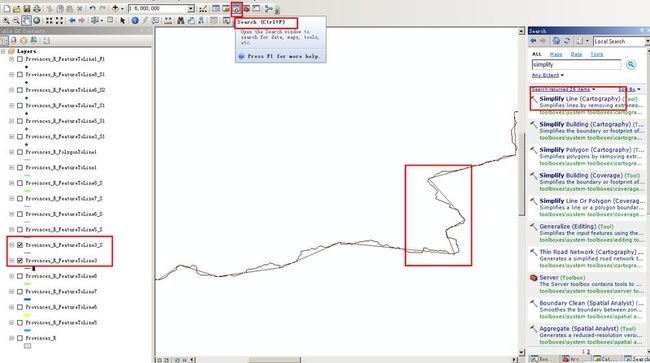Screen dimensions: 650x363
Task: Open the Sort By dropdown
Action: tap(629, 90)
